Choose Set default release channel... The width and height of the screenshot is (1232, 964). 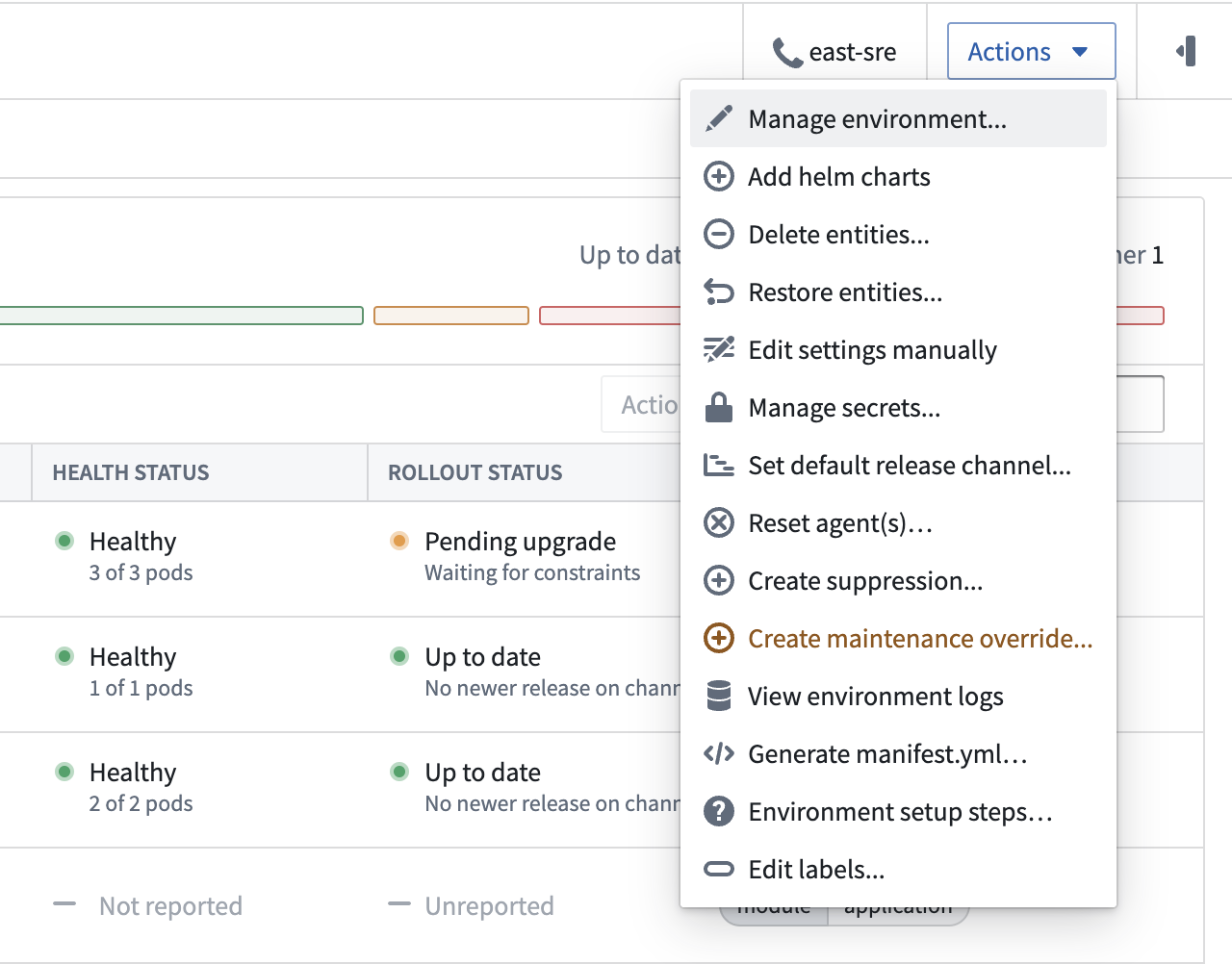coord(898,465)
